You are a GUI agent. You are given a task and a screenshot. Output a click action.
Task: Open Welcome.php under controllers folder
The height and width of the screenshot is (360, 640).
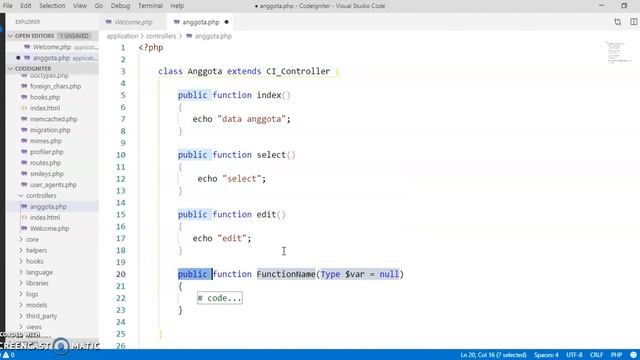[49, 229]
